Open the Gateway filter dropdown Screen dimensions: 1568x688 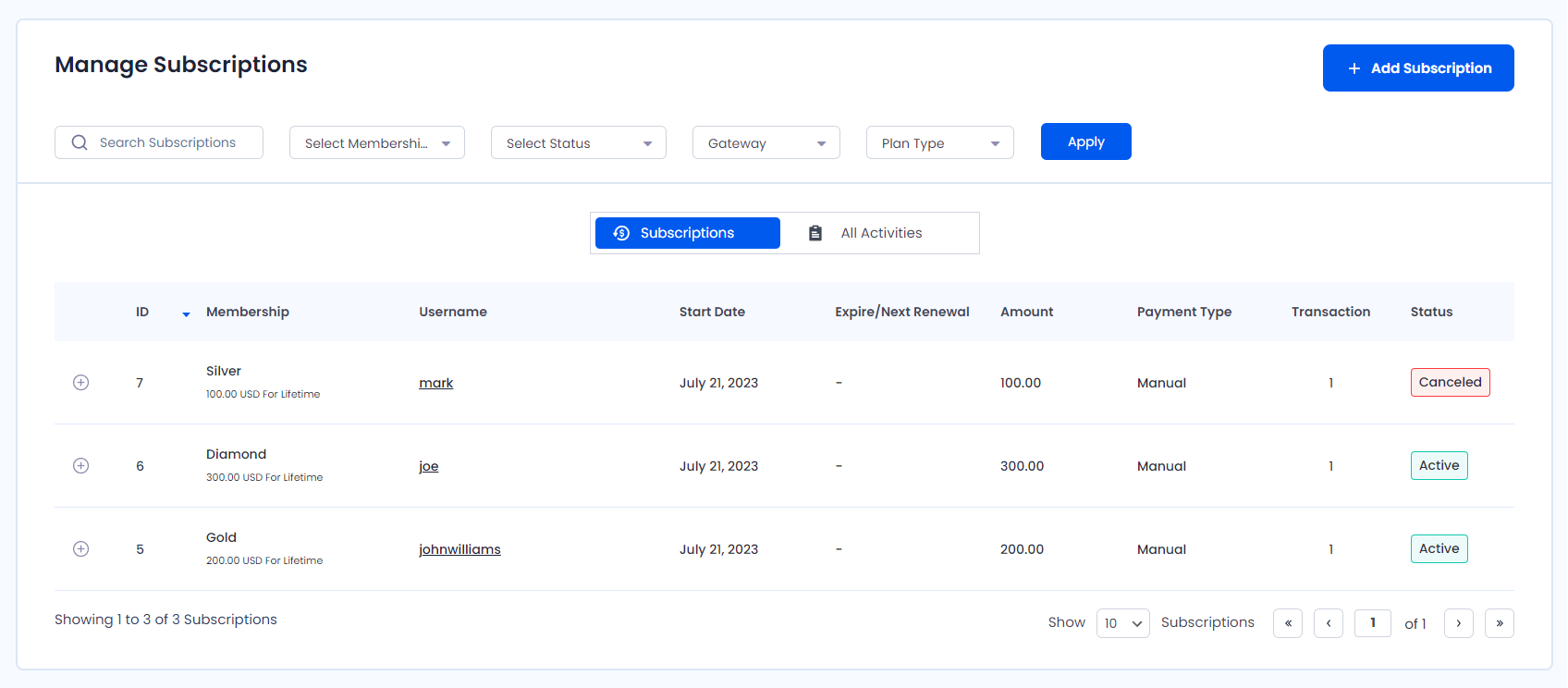[x=766, y=143]
